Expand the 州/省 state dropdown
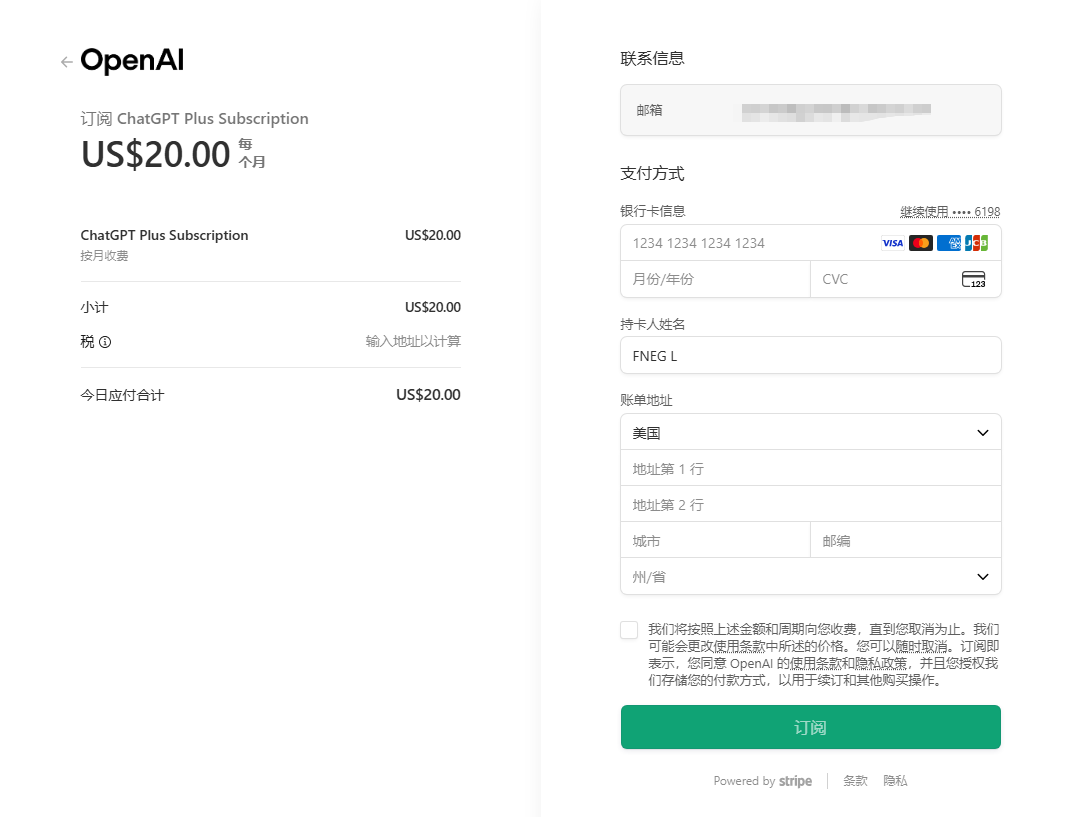 pyautogui.click(x=810, y=577)
